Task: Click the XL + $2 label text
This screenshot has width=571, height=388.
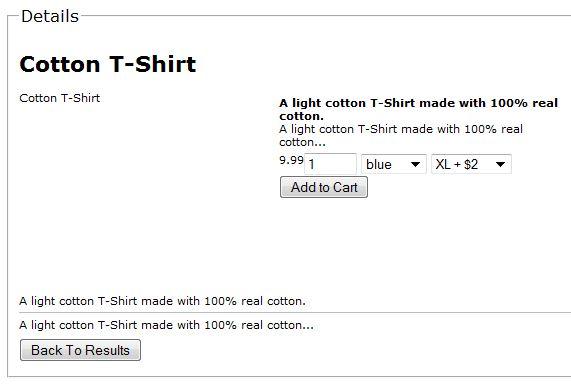Action: [x=457, y=164]
